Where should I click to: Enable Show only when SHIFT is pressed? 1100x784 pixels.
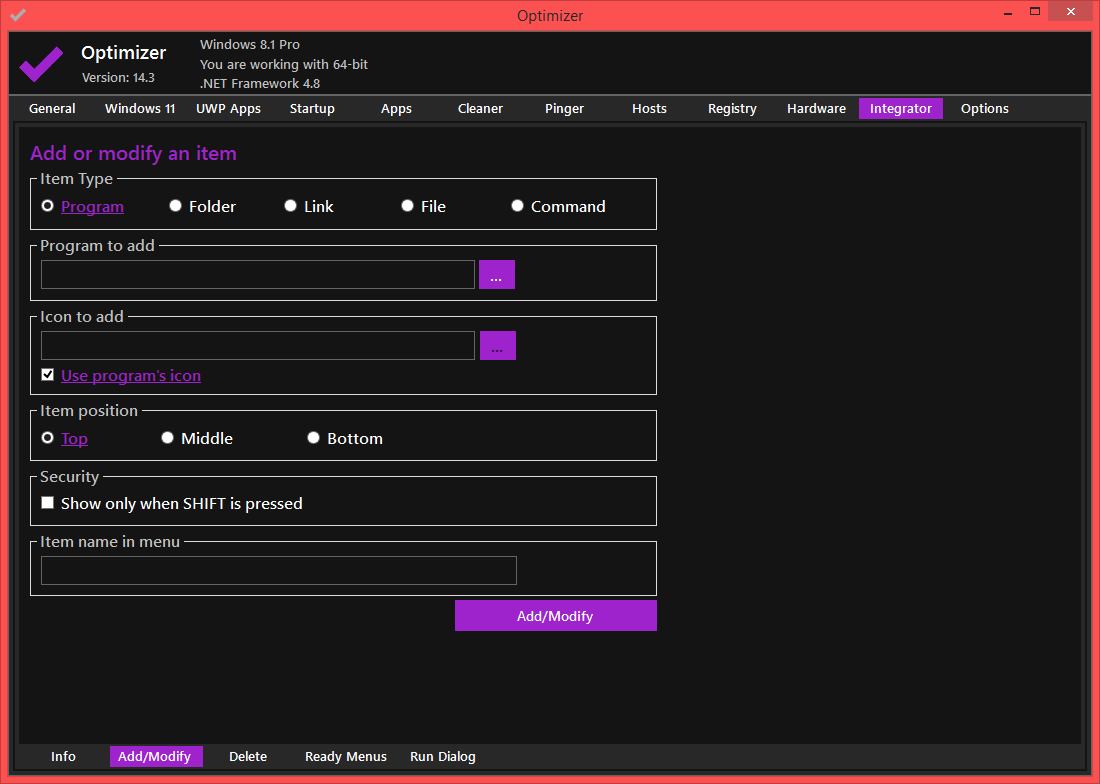point(48,503)
